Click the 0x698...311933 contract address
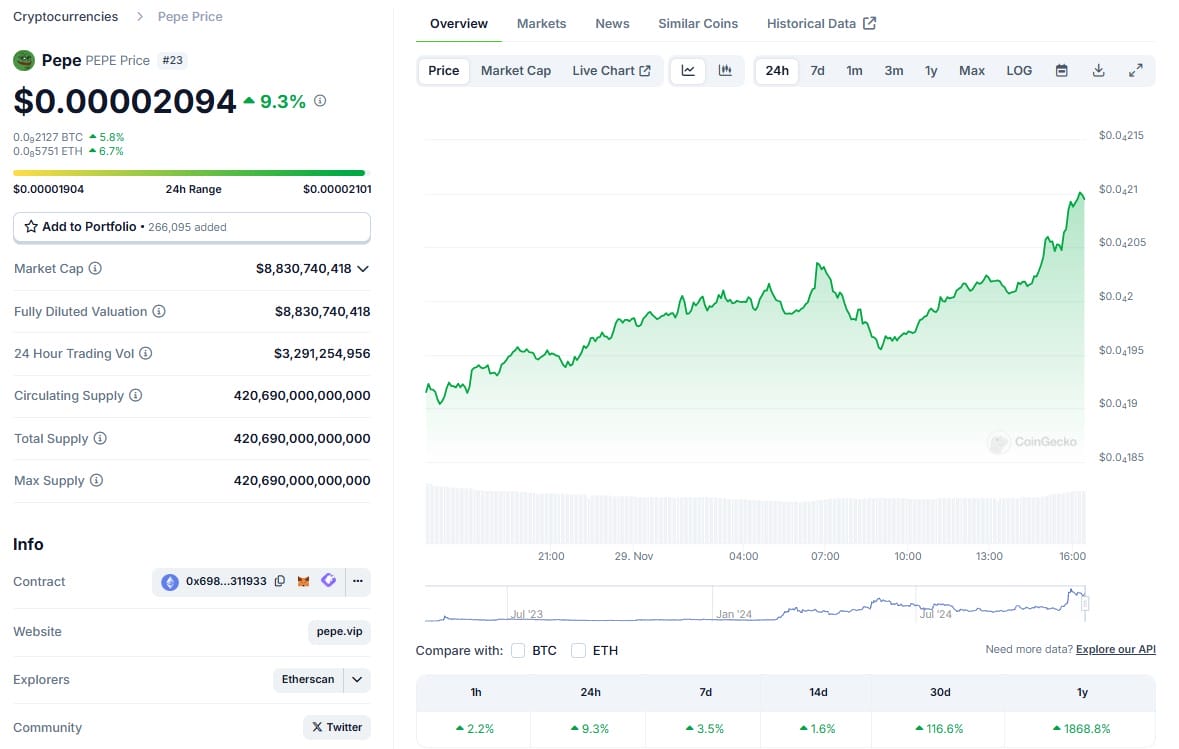 point(226,581)
